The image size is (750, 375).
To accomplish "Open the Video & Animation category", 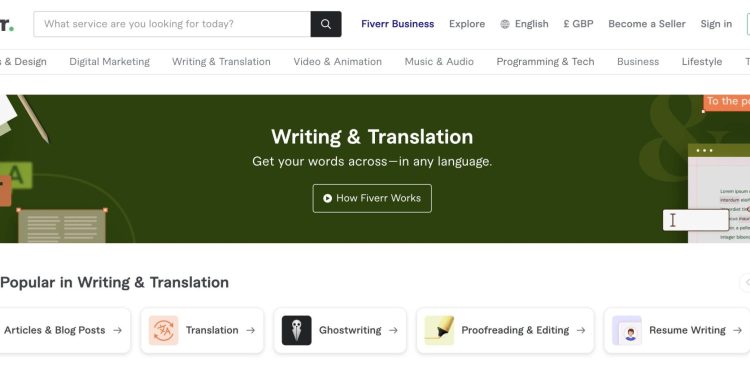I will pyautogui.click(x=338, y=62).
